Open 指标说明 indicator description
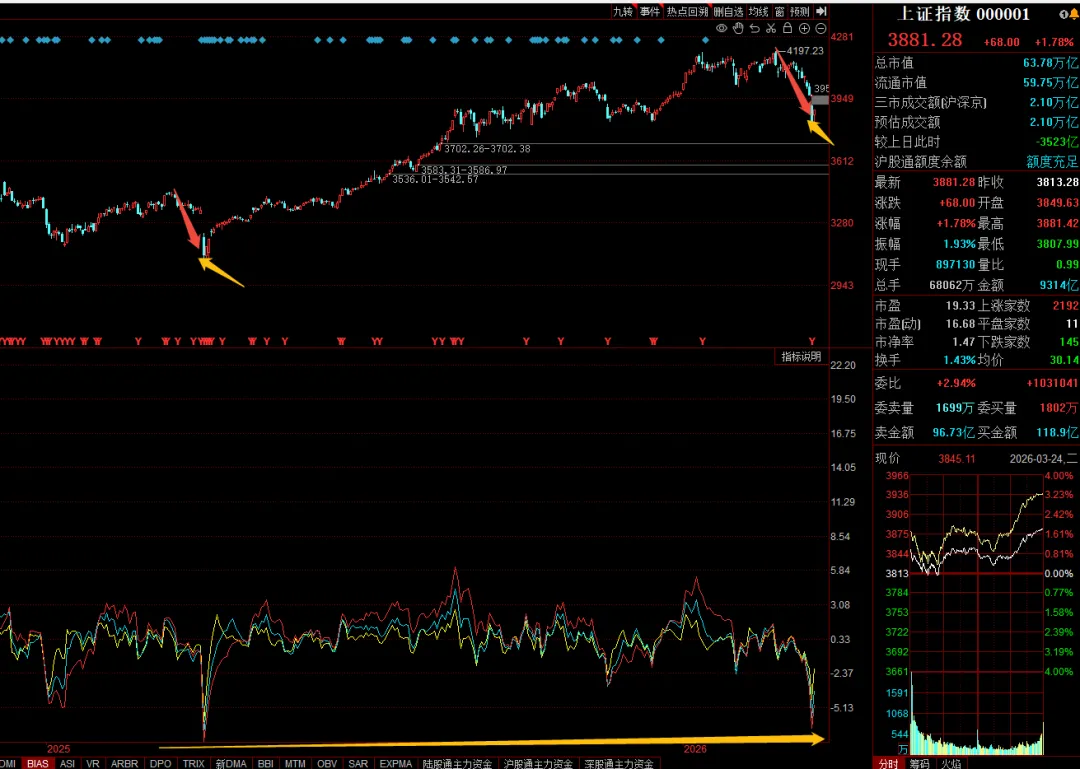The image size is (1080, 769). tap(800, 356)
